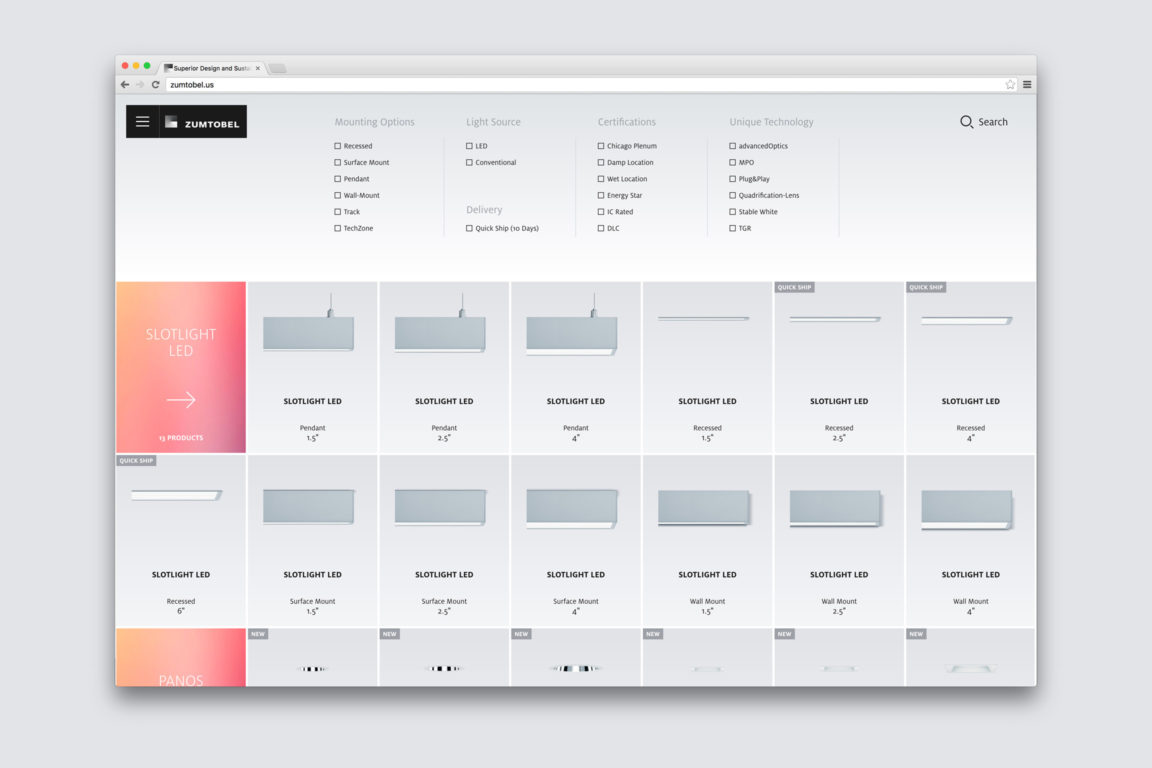Tick the Stable White checkbox
The image size is (1152, 768).
732,212
